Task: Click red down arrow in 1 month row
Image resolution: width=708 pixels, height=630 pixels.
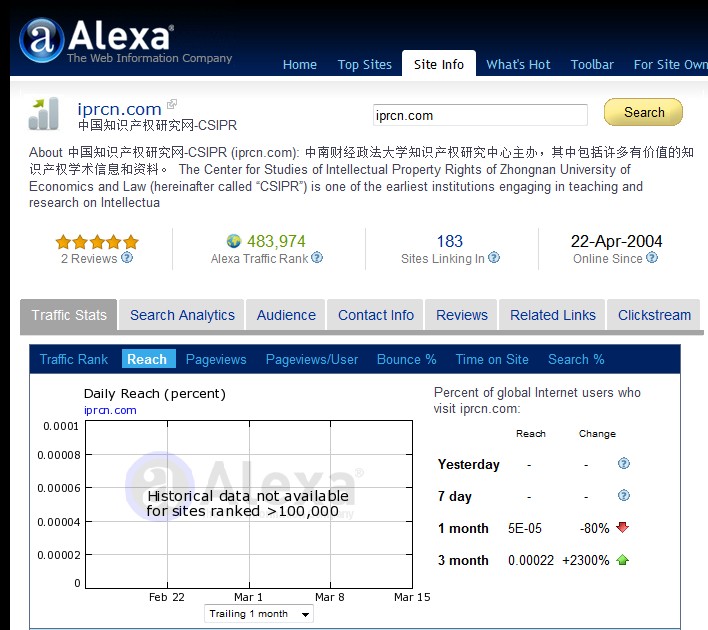Action: click(x=623, y=527)
